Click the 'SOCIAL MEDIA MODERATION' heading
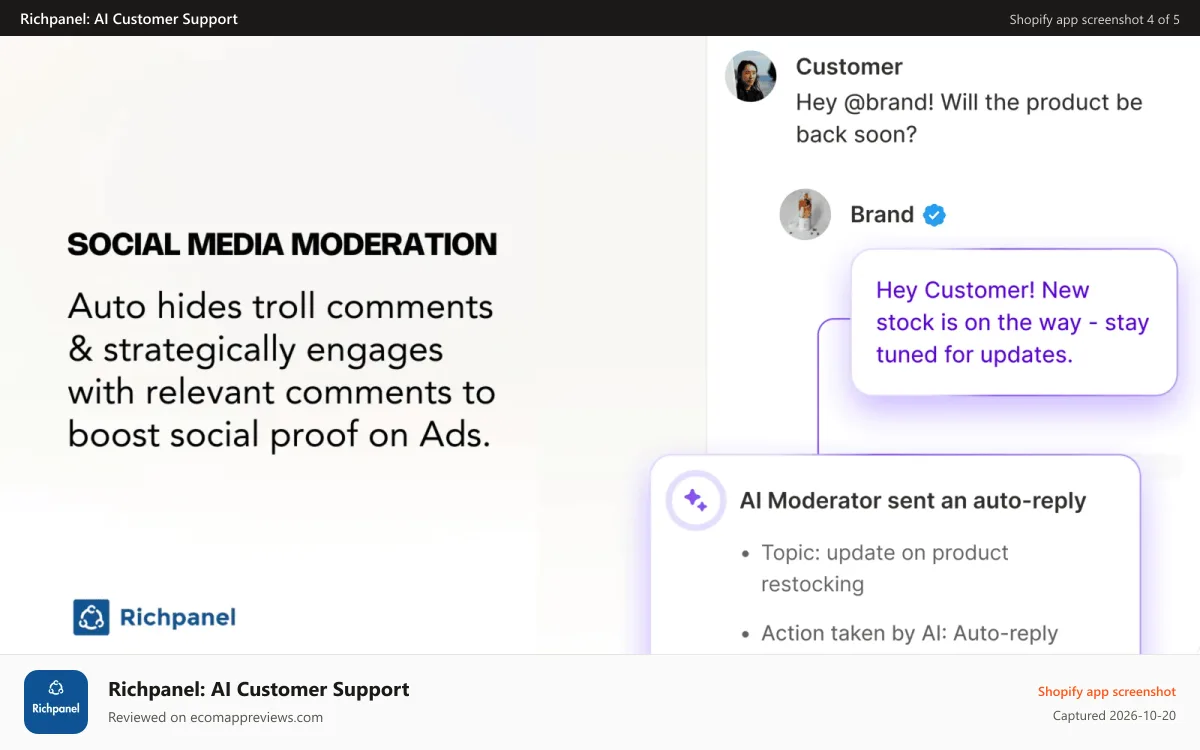 tap(282, 244)
